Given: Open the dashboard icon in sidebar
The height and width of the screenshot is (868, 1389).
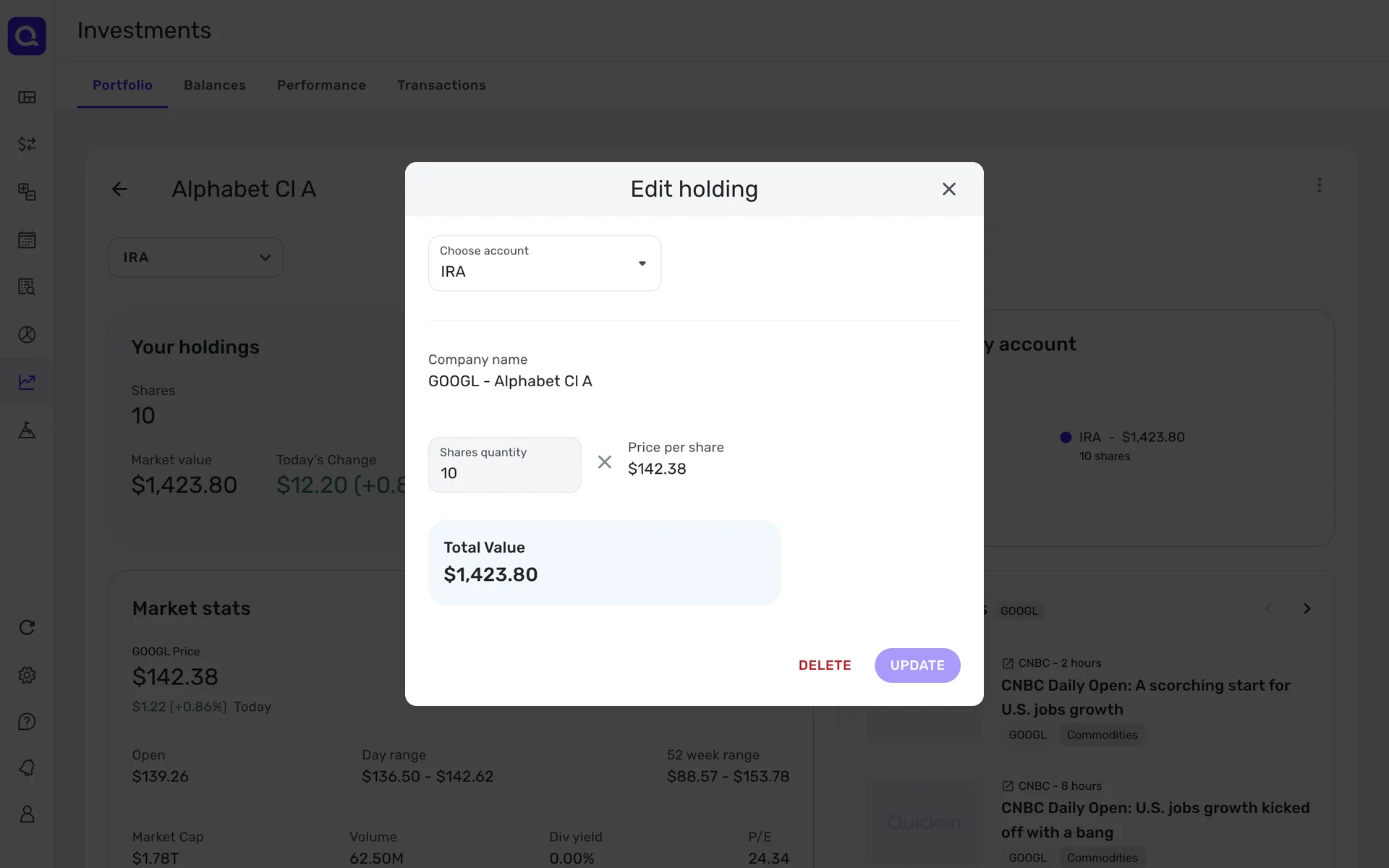Looking at the screenshot, I should point(27,98).
